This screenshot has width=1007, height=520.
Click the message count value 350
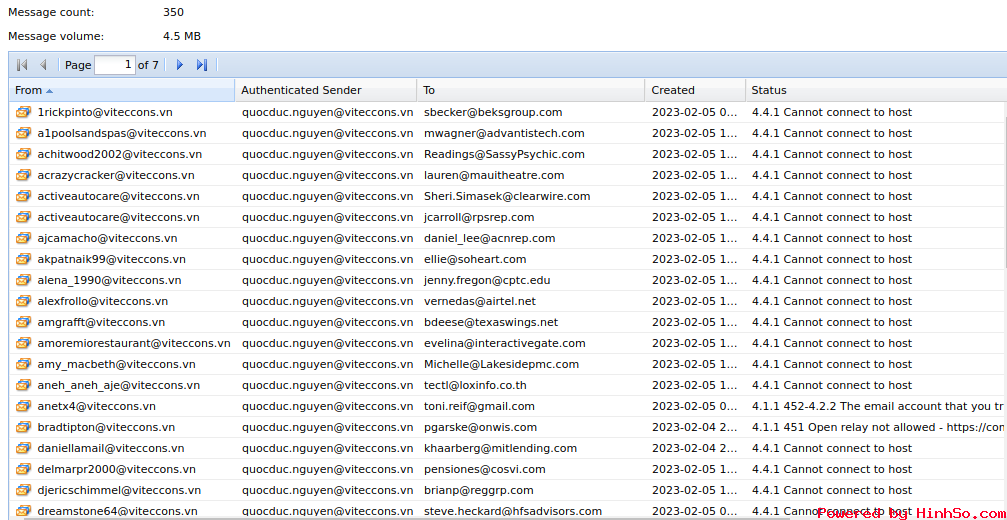tap(173, 12)
